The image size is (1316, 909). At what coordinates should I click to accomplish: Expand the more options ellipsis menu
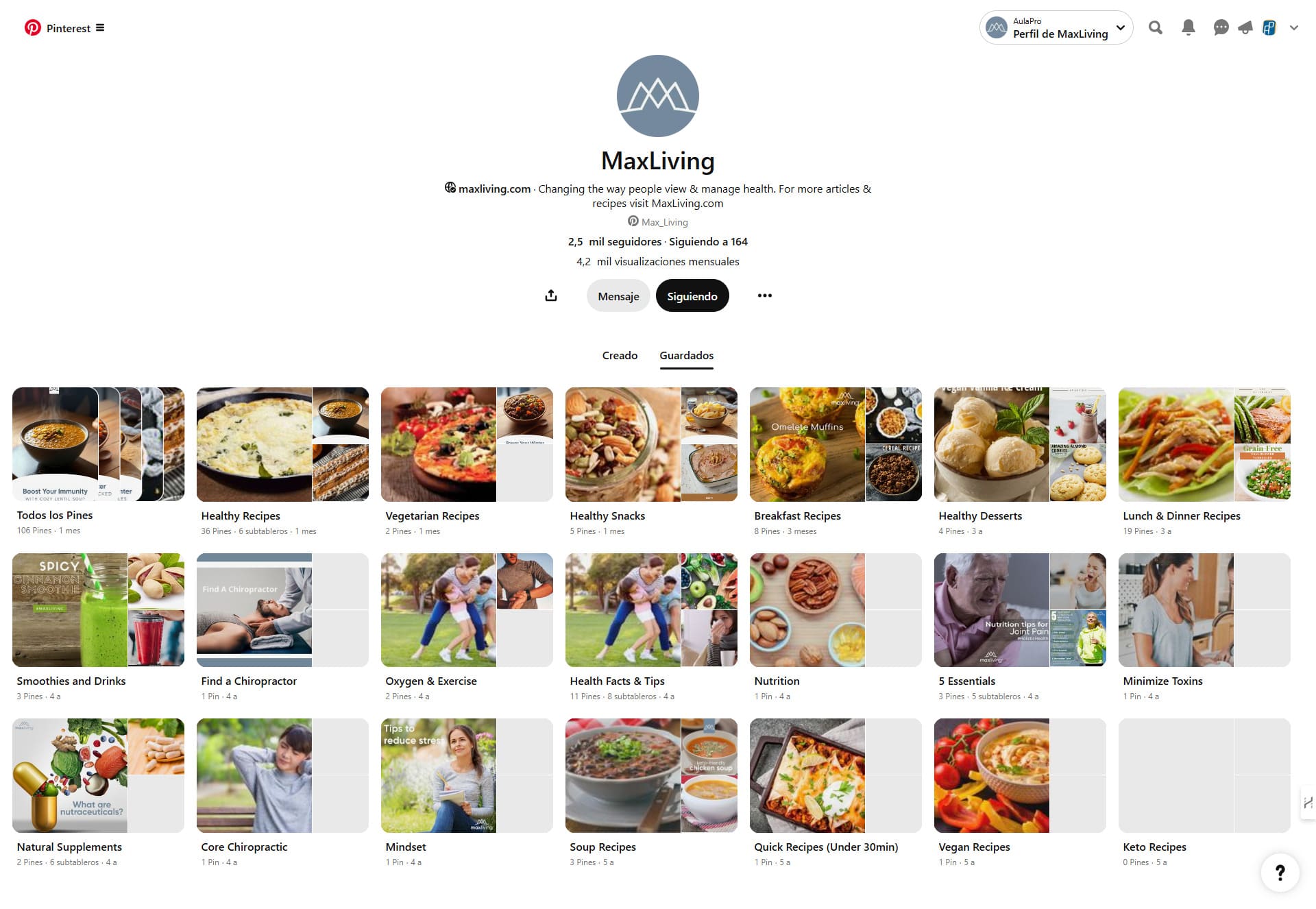pos(764,295)
